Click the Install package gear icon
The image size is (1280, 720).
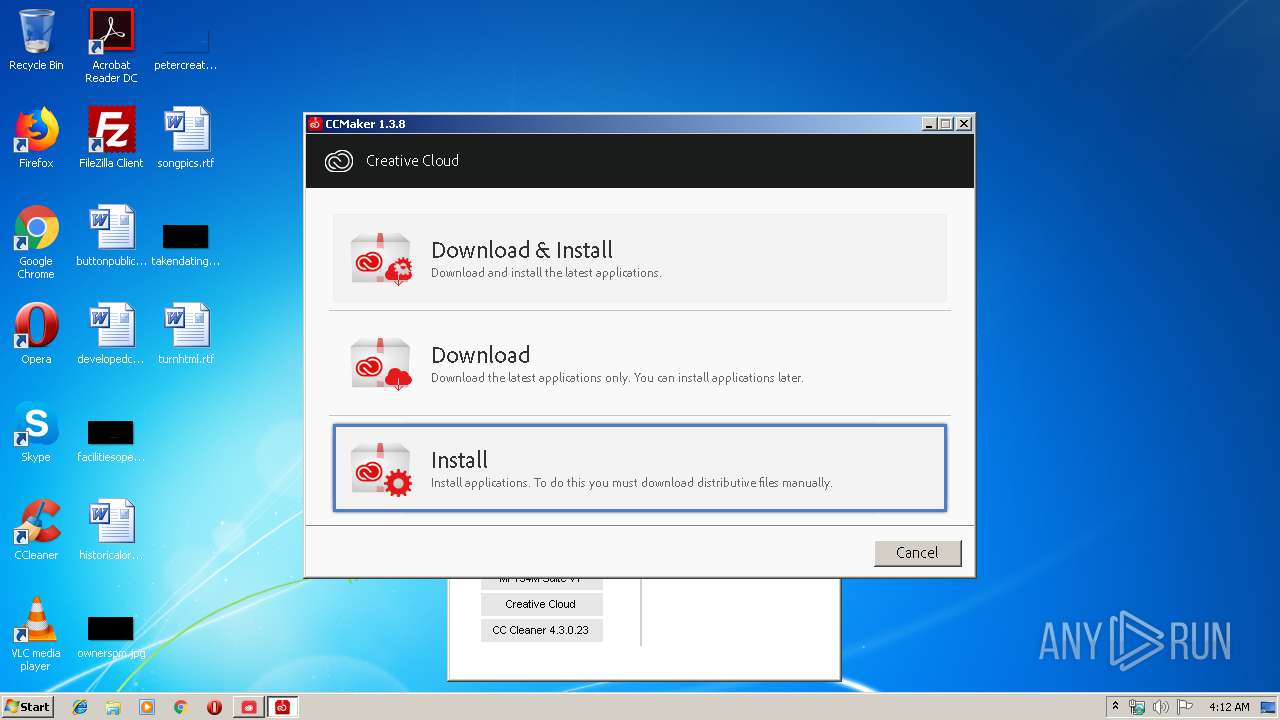[x=381, y=469]
